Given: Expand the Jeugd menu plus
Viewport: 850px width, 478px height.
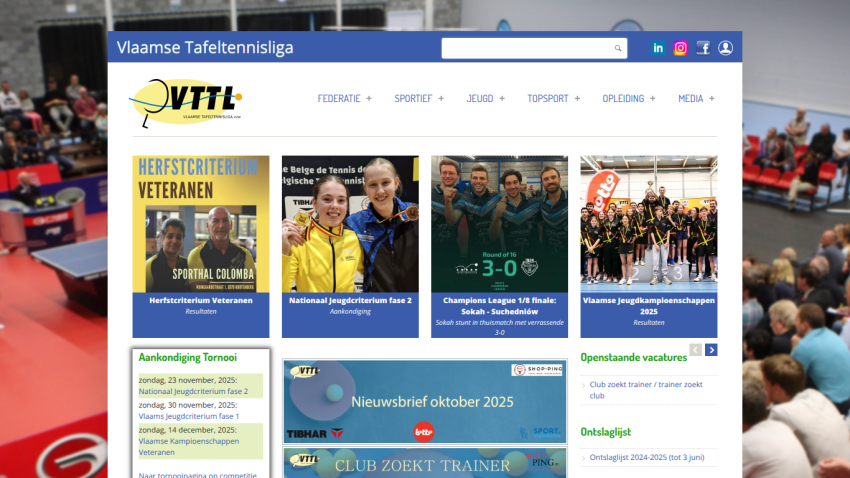Looking at the screenshot, I should (502, 99).
